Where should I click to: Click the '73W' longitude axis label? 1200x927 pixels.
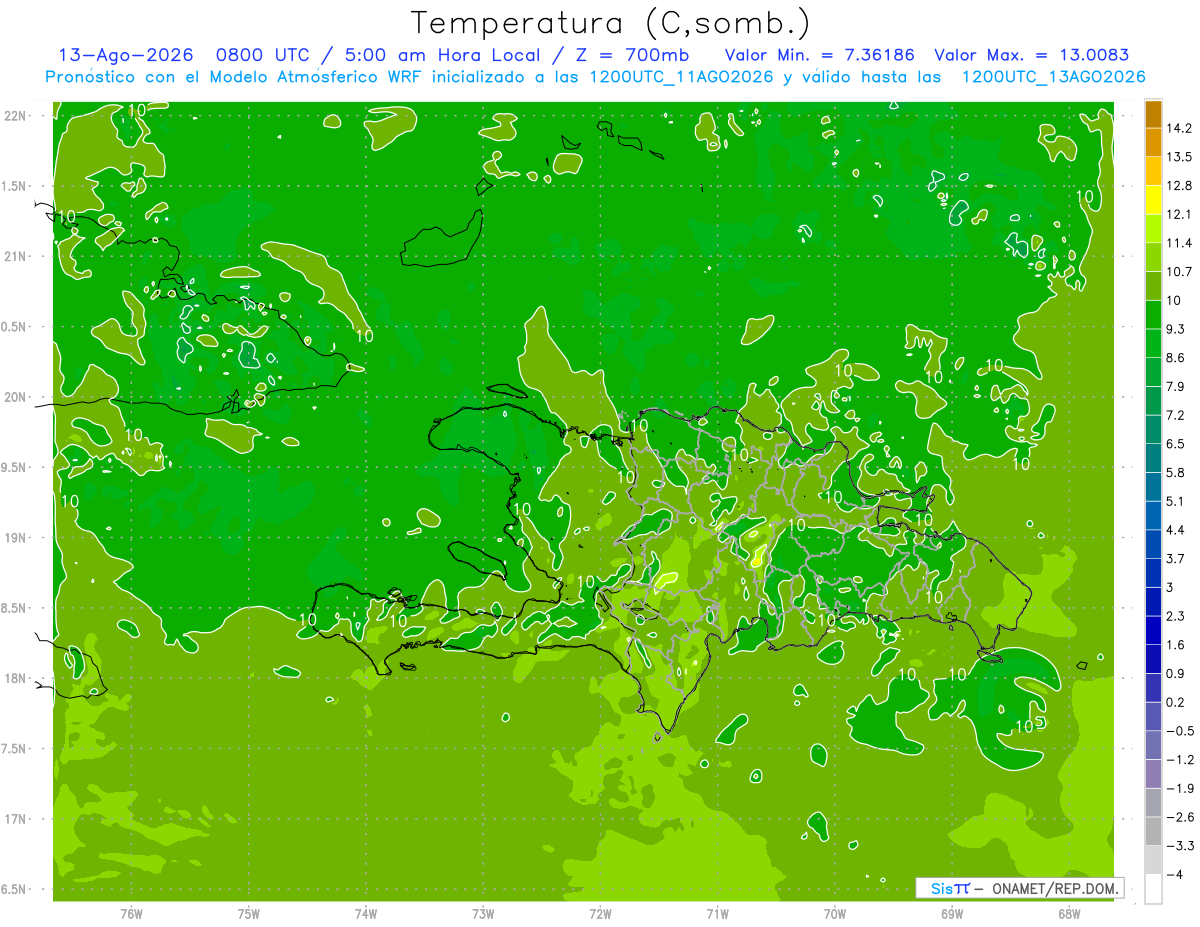pos(483,914)
